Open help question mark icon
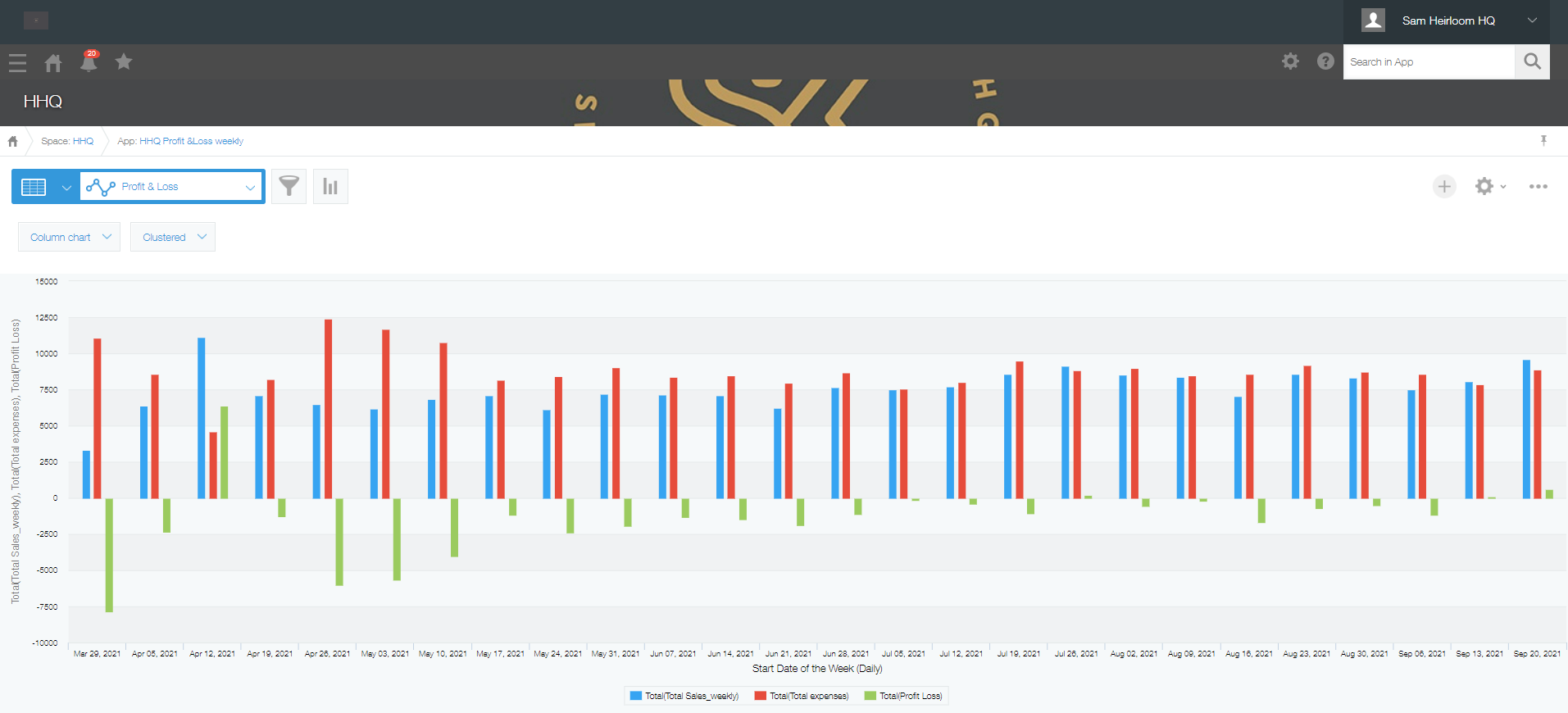Viewport: 1568px width, 713px height. click(1325, 61)
